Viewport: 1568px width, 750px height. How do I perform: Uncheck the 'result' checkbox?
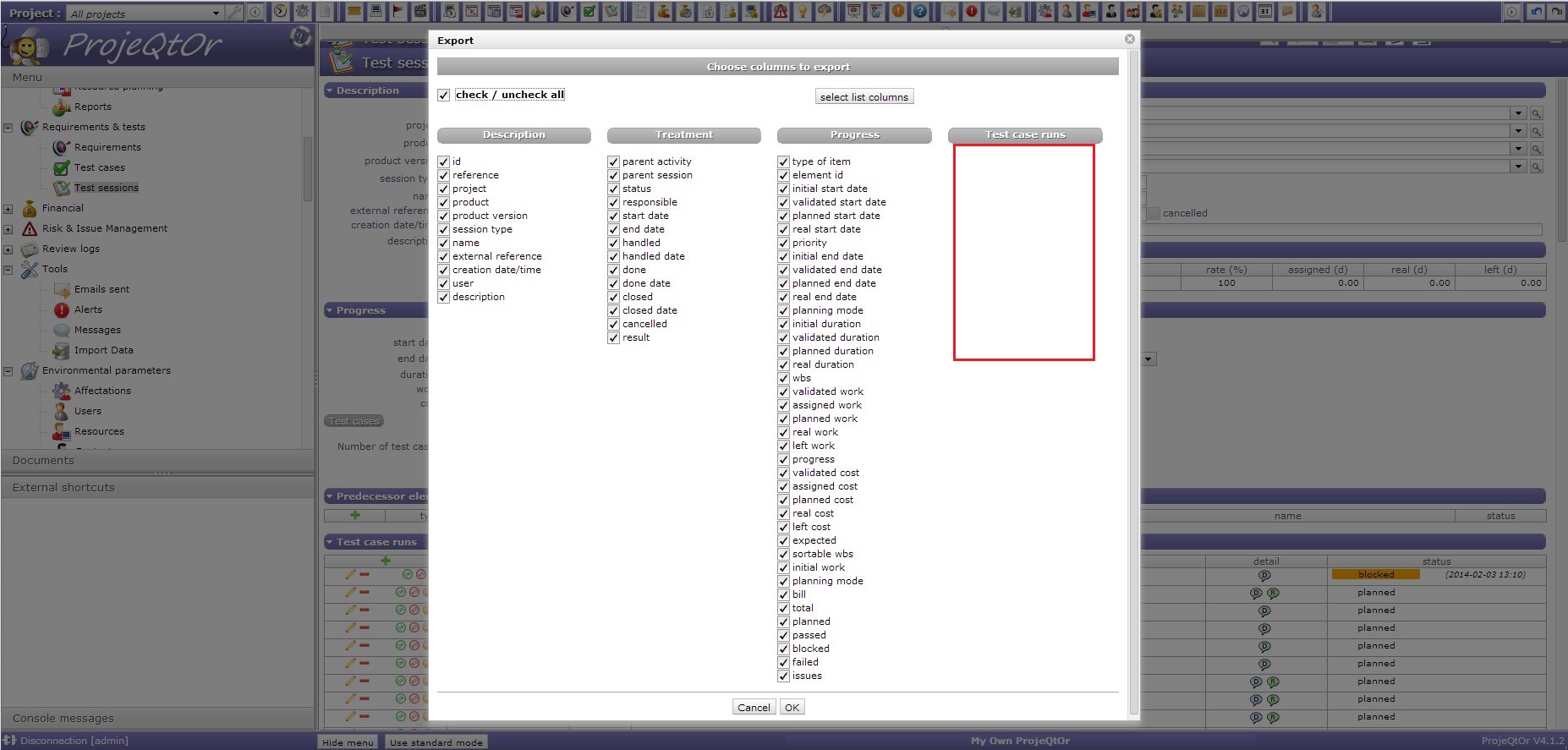tap(613, 337)
